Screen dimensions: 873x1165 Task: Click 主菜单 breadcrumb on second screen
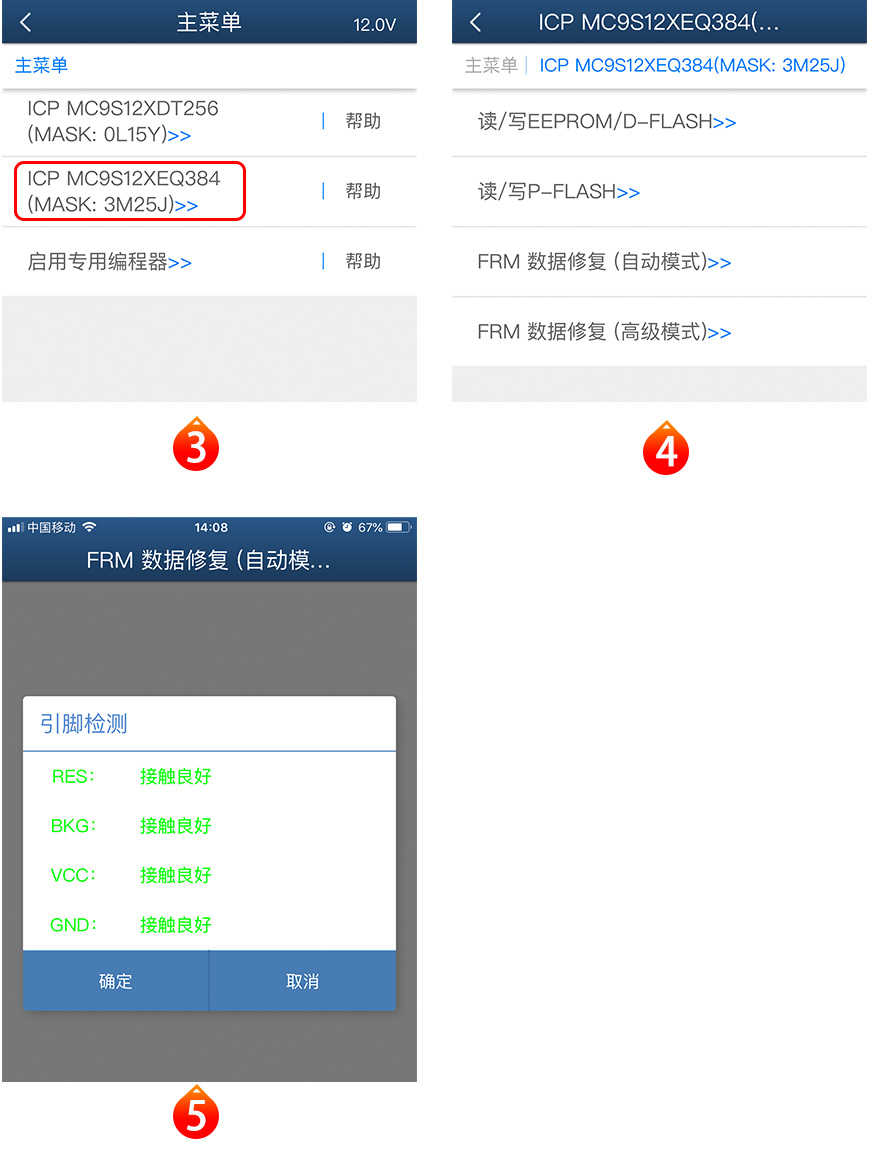point(490,65)
